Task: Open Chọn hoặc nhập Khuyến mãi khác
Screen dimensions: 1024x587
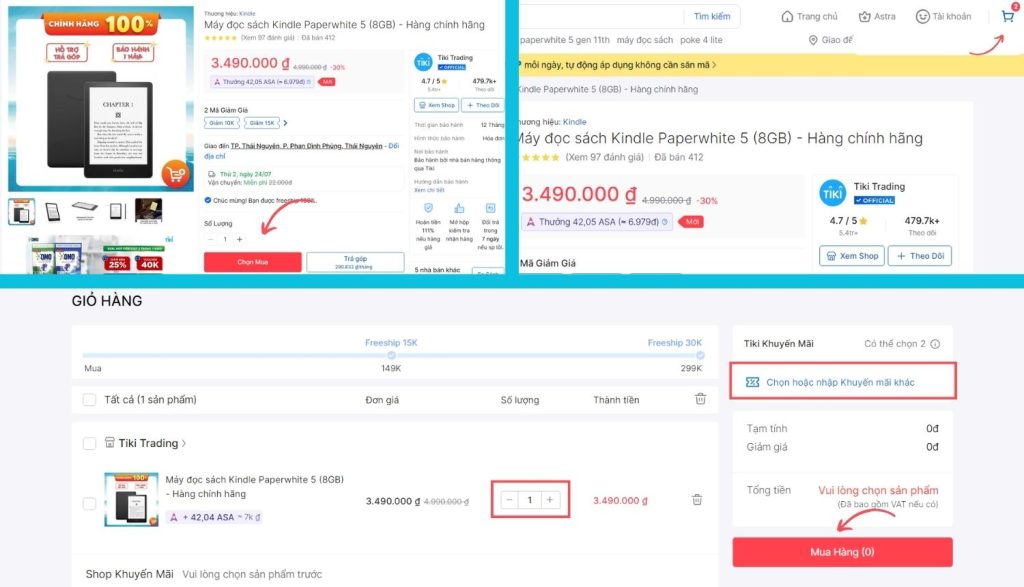Action: pos(843,382)
